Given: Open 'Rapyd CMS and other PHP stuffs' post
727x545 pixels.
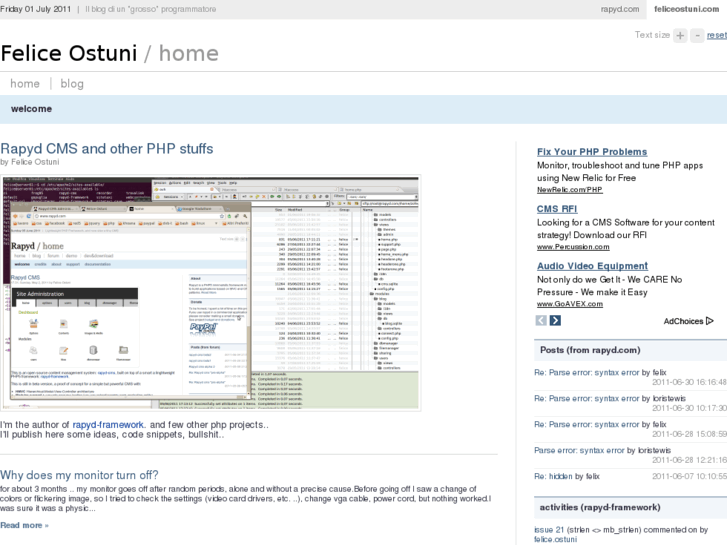Looking at the screenshot, I should coord(107,148).
